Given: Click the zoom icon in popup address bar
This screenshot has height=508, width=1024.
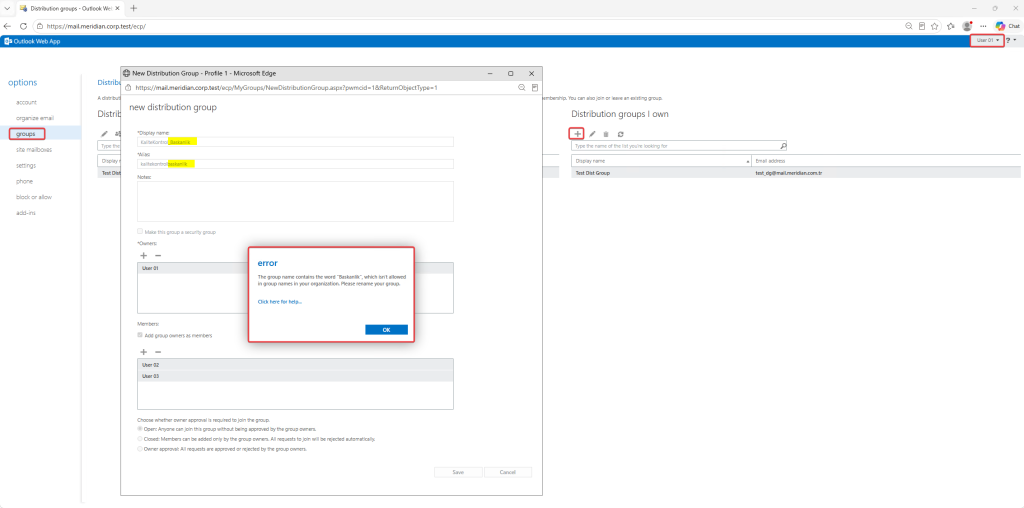Looking at the screenshot, I should pos(522,87).
